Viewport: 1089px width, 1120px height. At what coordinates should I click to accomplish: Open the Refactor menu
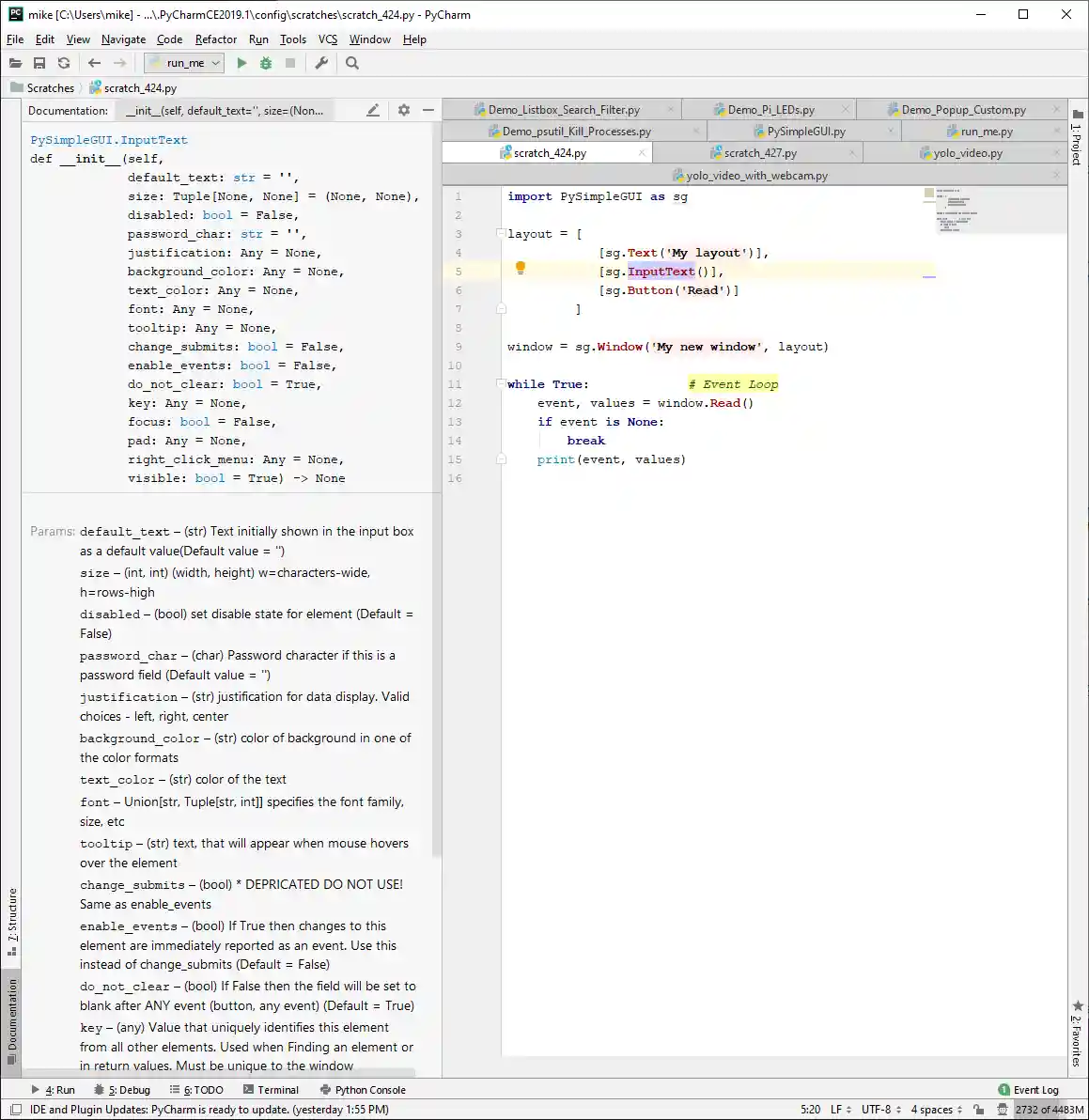point(215,39)
